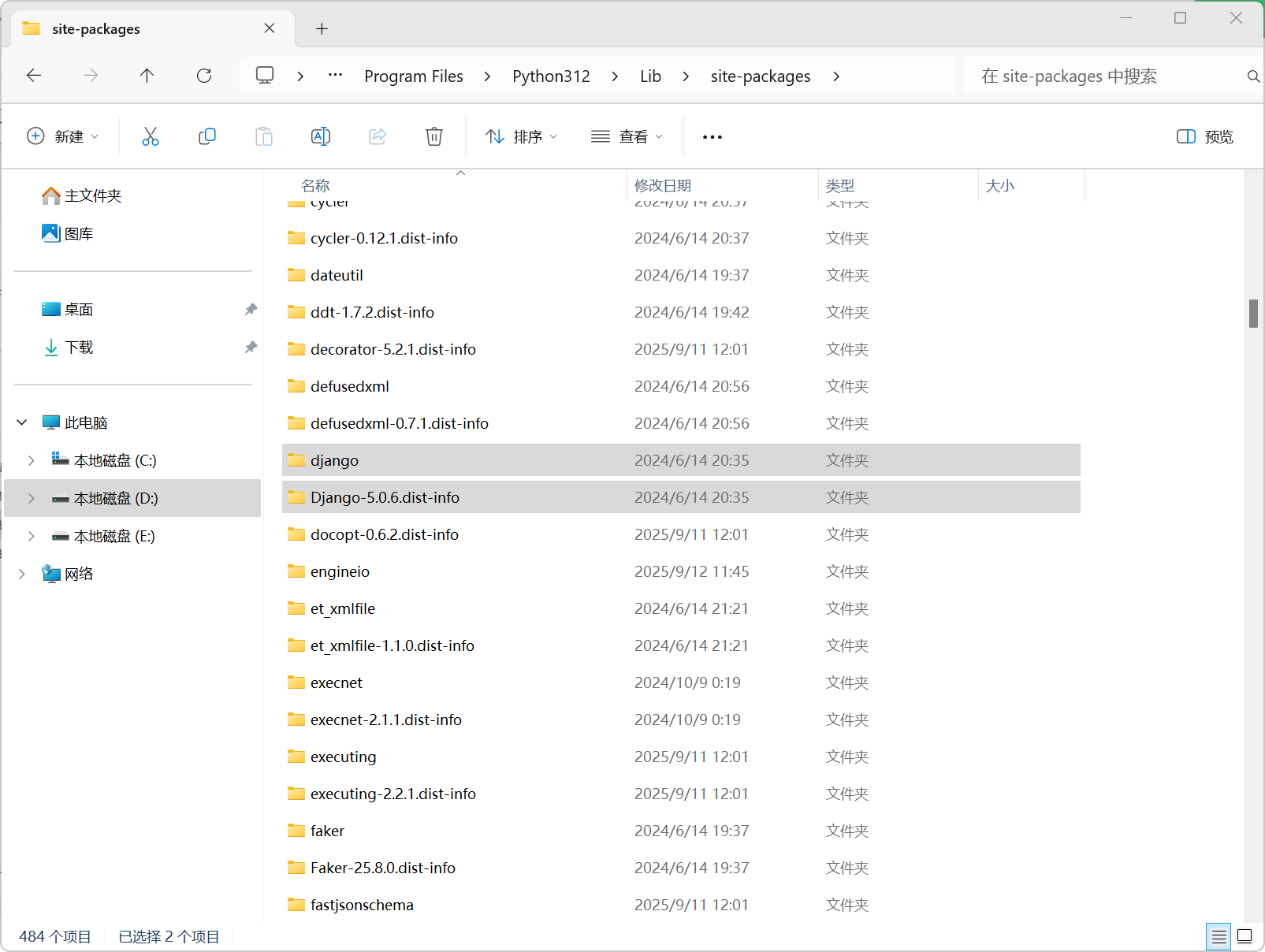
Task: Click the Rename icon in toolbar
Action: (x=321, y=136)
